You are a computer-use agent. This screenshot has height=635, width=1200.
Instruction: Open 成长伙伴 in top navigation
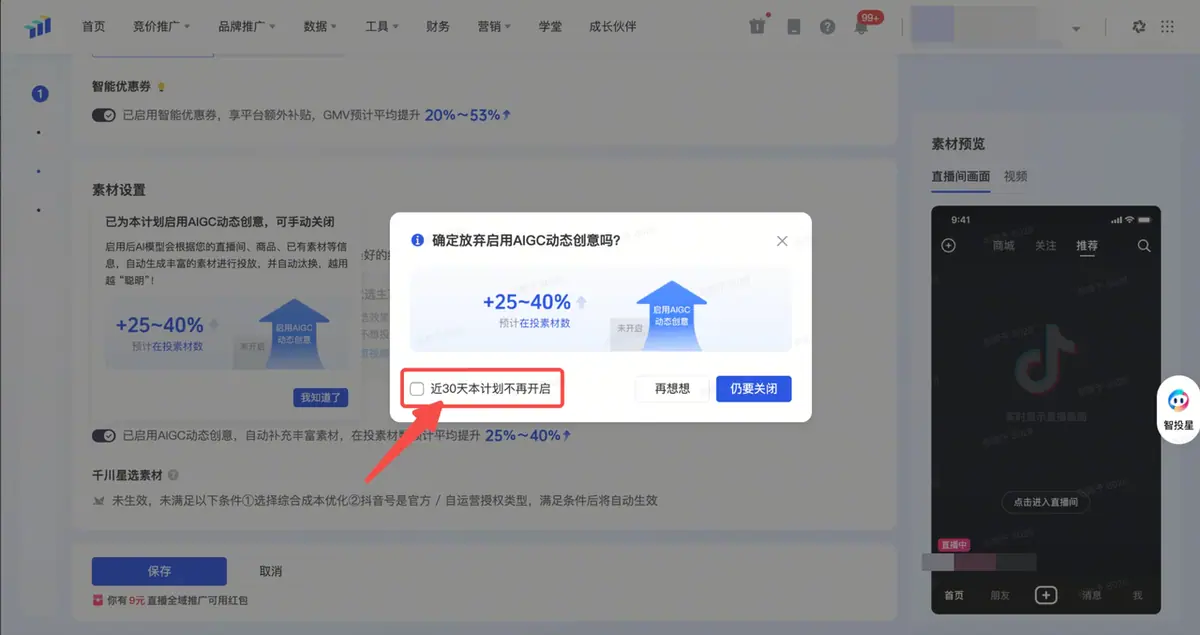coord(613,27)
